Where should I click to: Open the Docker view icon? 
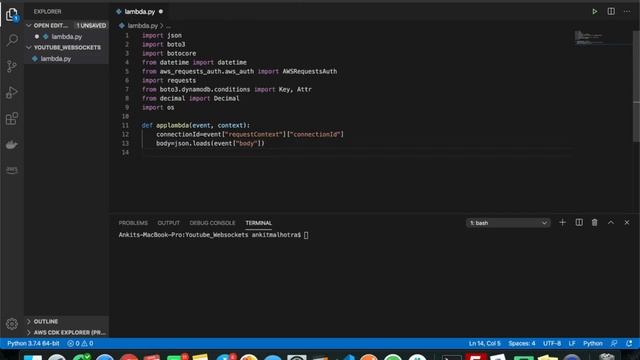click(12, 144)
